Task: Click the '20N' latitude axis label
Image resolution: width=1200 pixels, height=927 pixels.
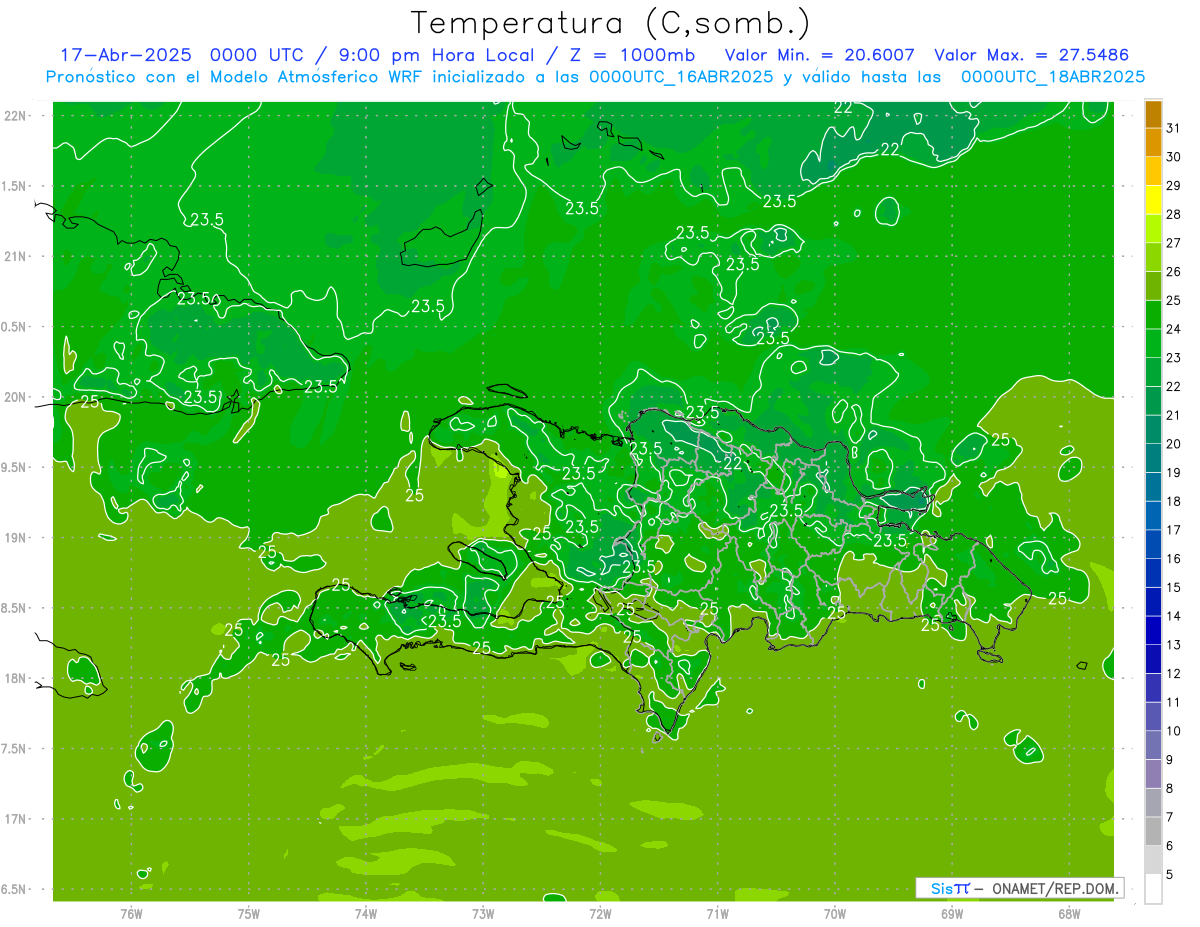Action: coord(17,397)
